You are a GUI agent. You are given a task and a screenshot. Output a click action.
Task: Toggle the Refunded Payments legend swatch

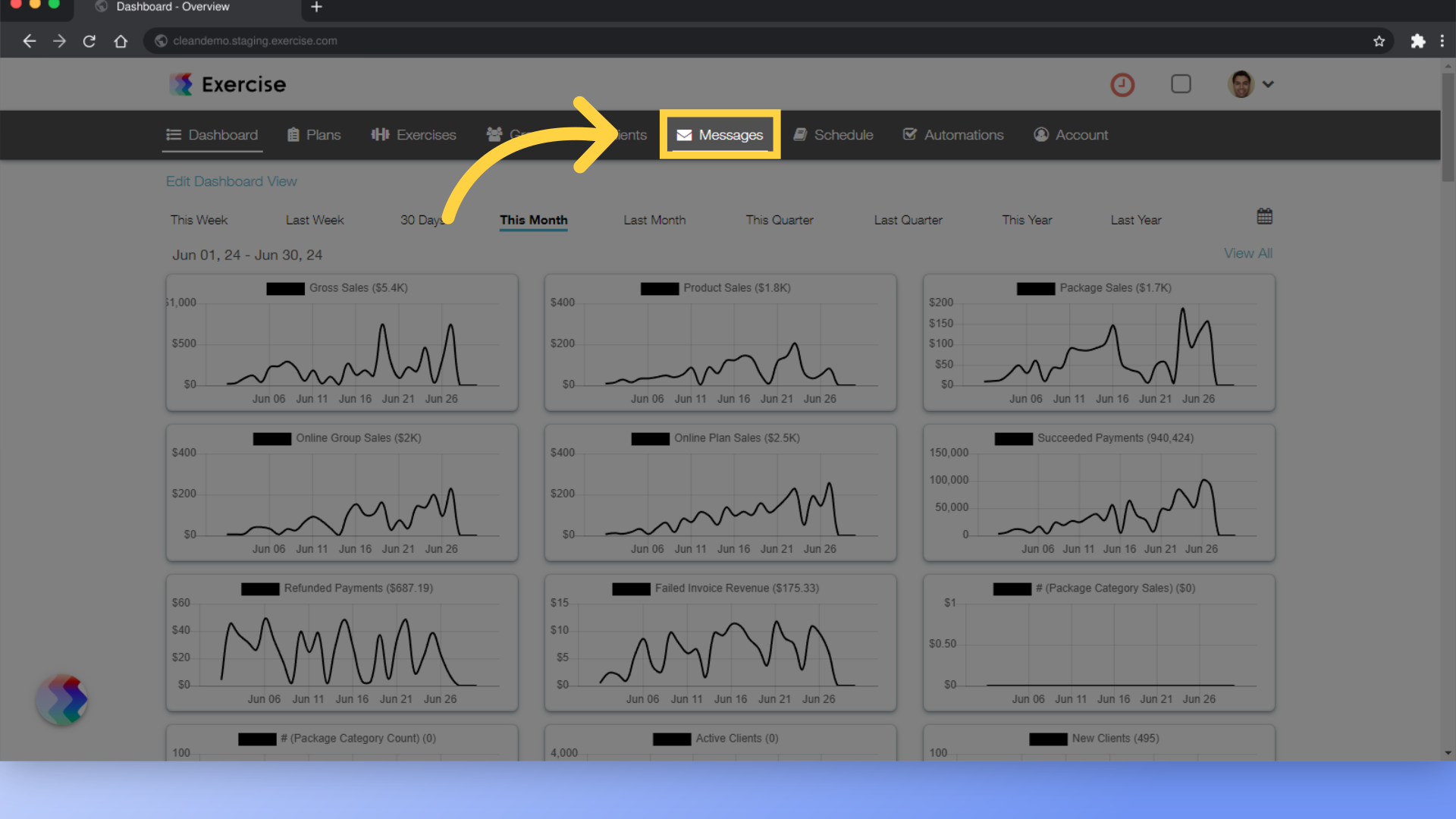[x=260, y=588]
